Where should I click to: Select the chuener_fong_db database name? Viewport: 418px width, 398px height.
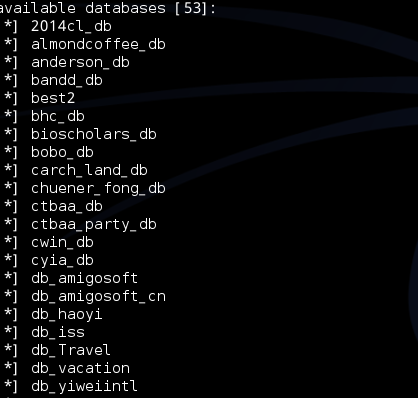[98, 188]
